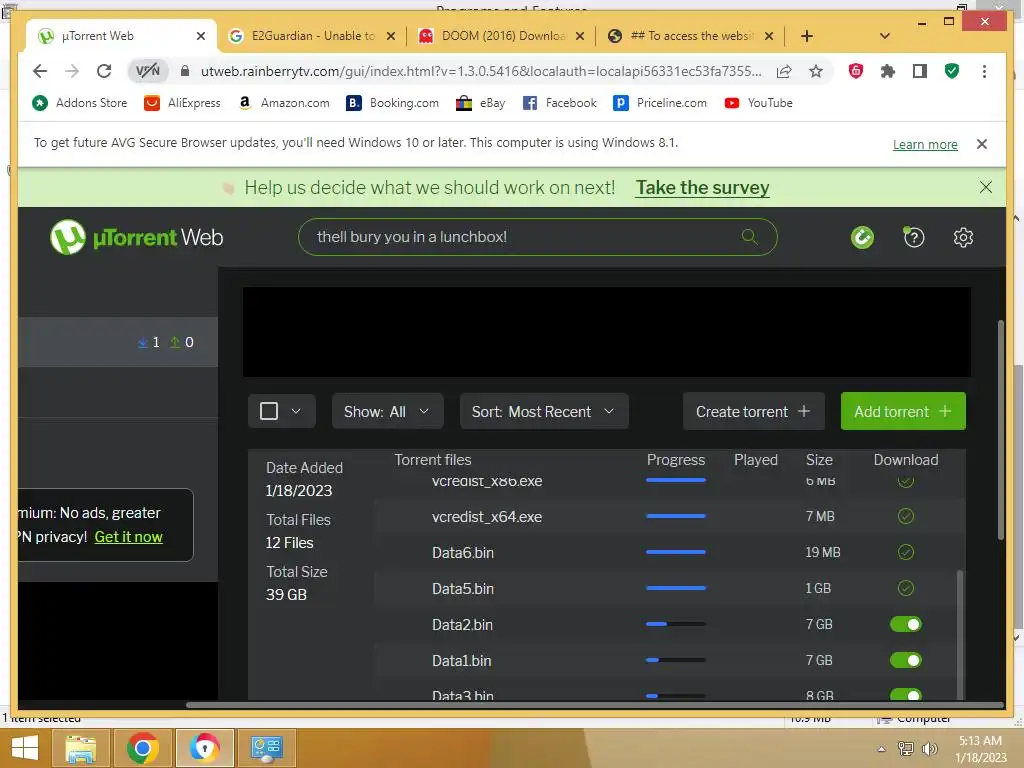This screenshot has width=1024, height=768.
Task: Open Addons Store bookmark
Action: click(80, 103)
